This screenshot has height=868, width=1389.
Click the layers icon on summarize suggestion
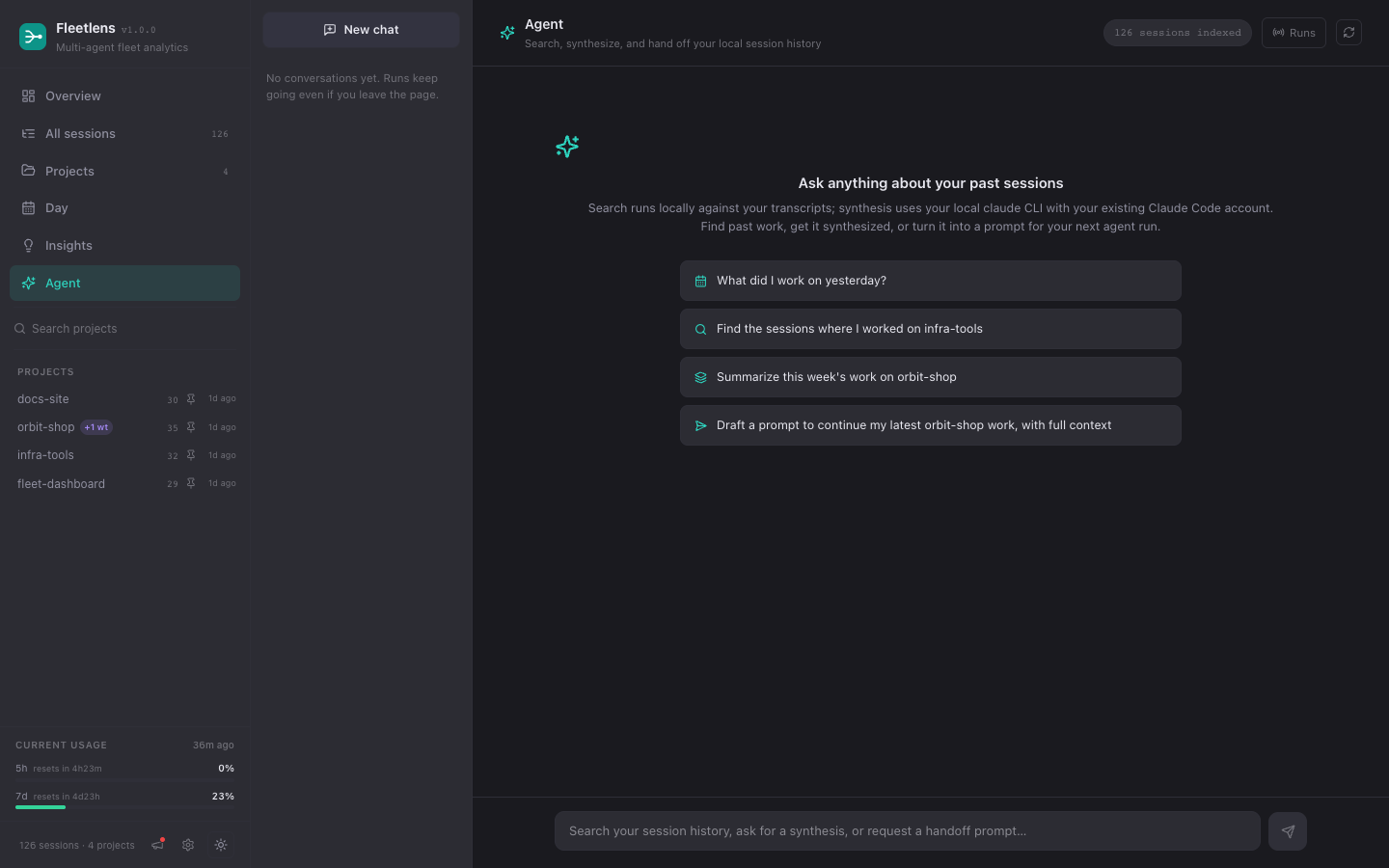tap(701, 377)
